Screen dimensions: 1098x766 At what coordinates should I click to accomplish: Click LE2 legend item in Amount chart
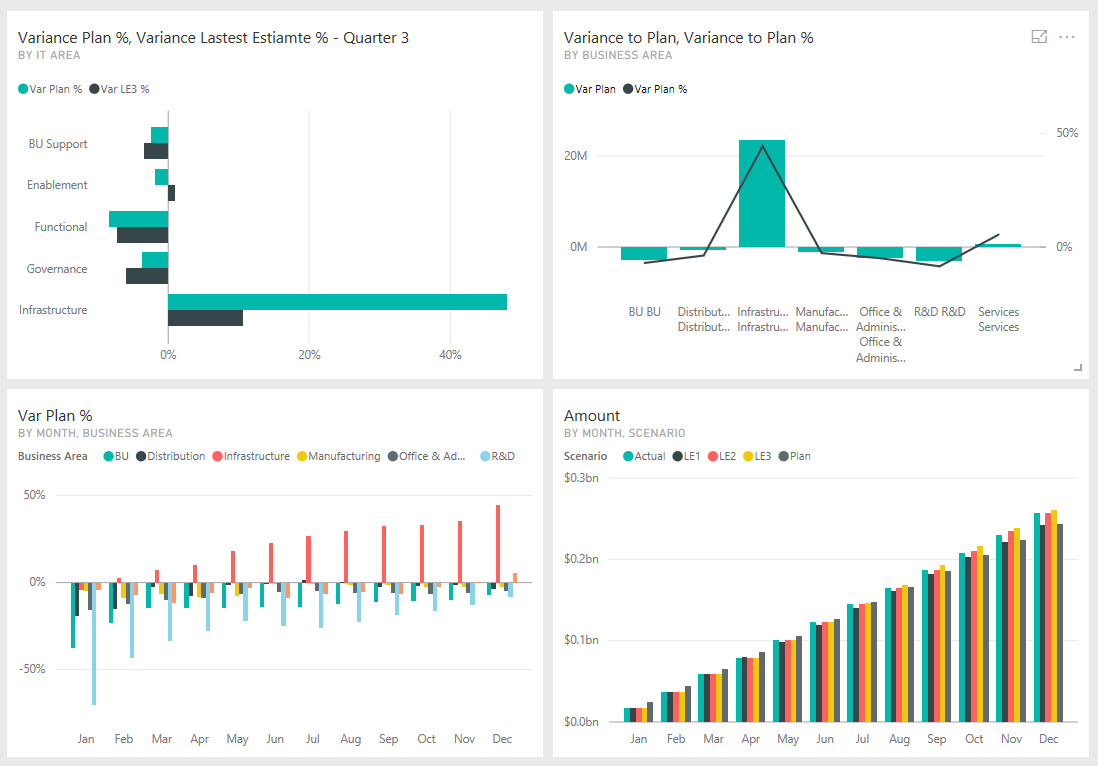click(722, 456)
